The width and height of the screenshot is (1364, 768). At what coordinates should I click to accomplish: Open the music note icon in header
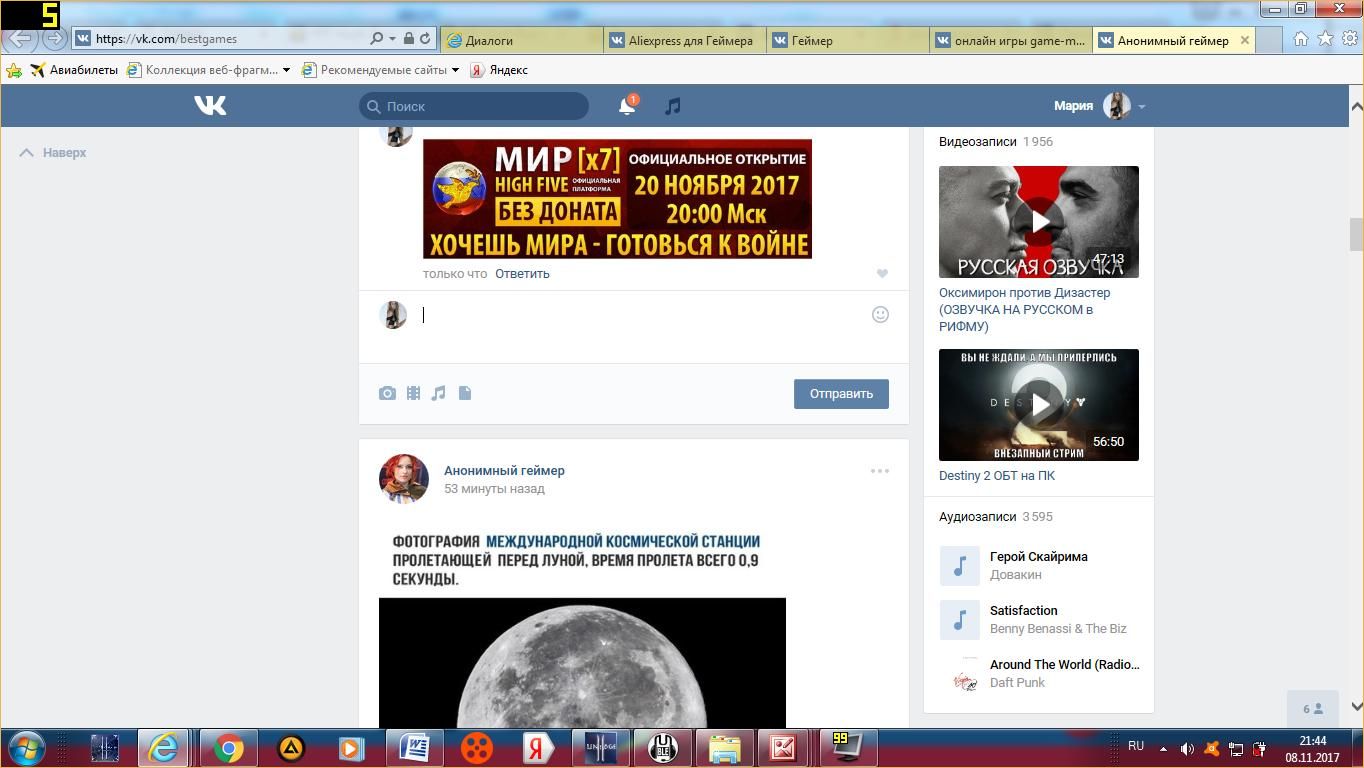click(x=673, y=105)
